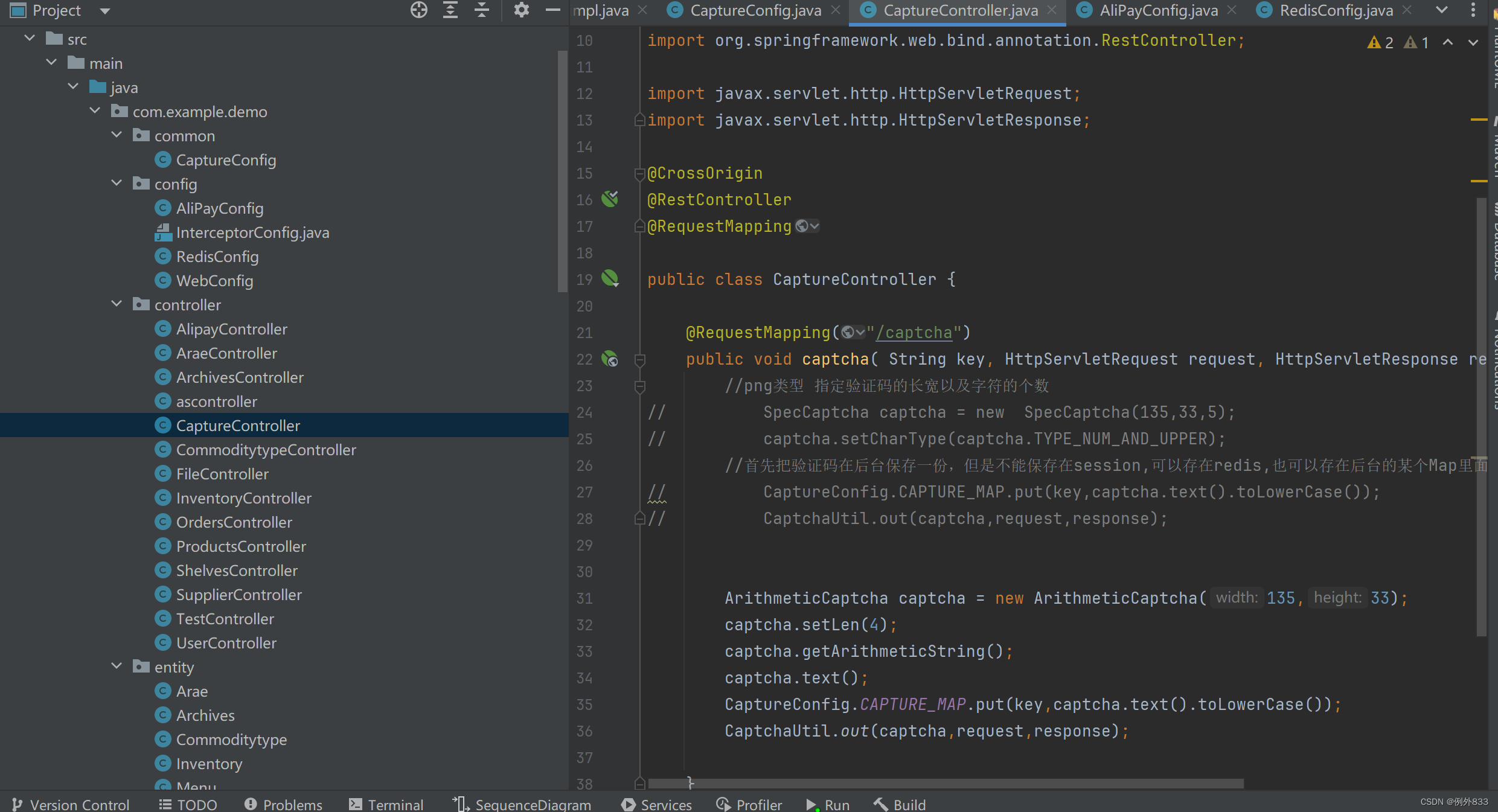Click the Select Opened File crosshair icon

pyautogui.click(x=418, y=10)
